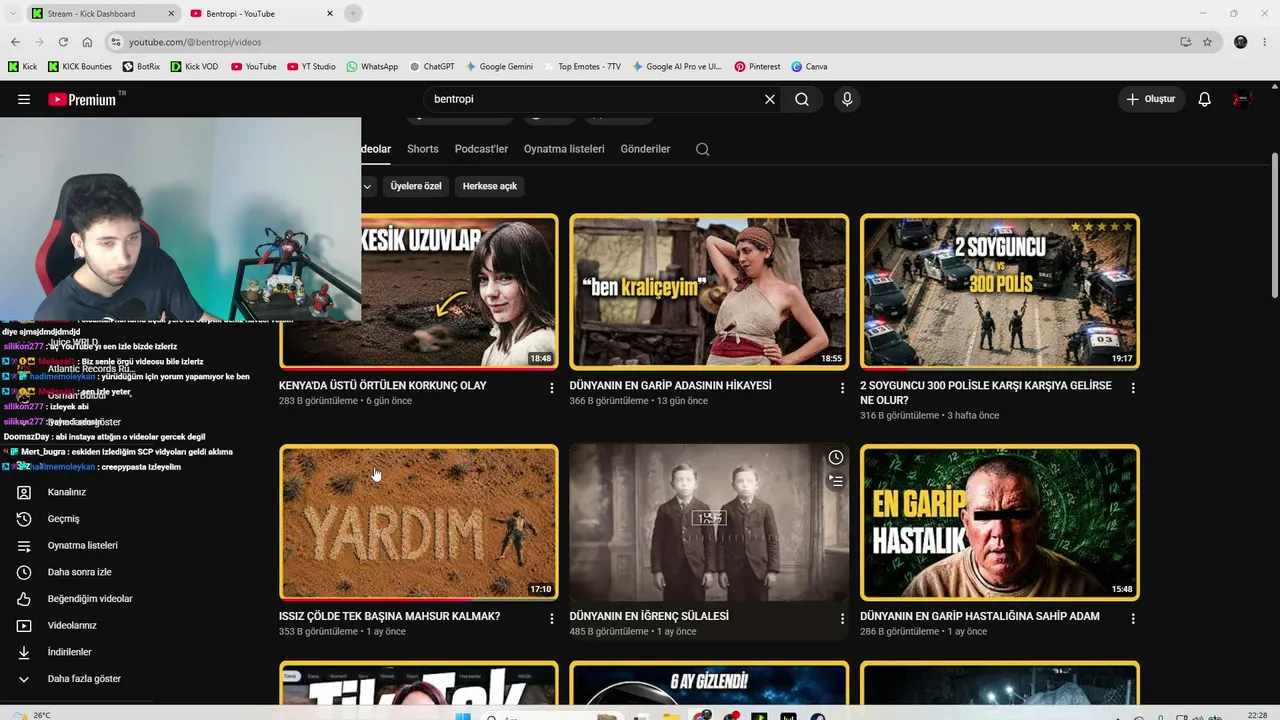Open the Chrome tab search dropdown
The height and width of the screenshot is (720, 1280).
point(12,13)
